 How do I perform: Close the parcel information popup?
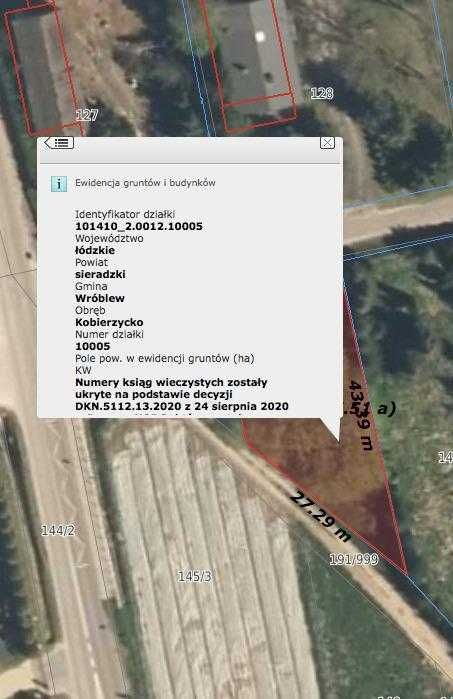click(327, 143)
